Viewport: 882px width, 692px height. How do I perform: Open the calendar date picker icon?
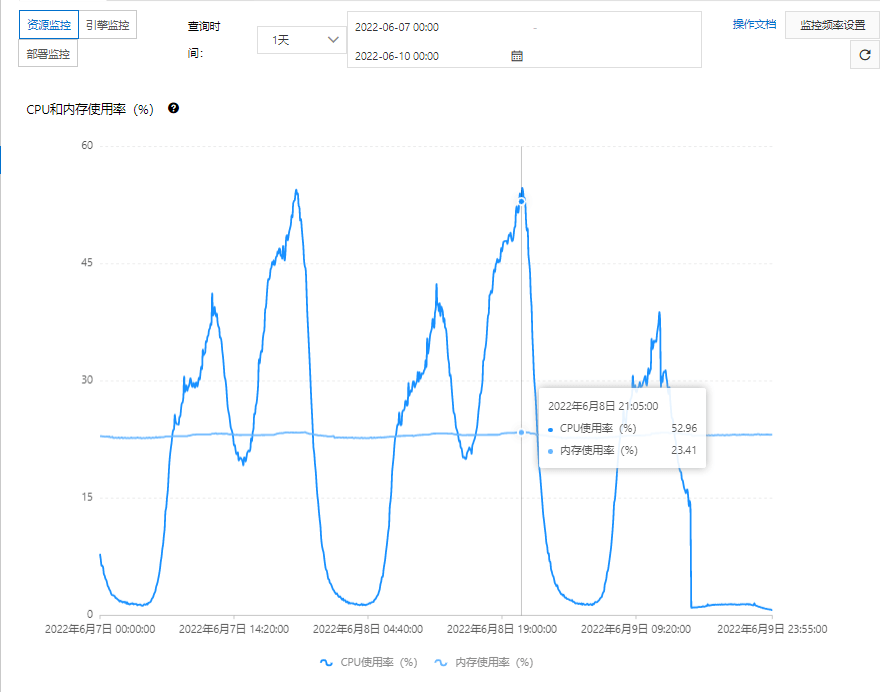point(517,56)
